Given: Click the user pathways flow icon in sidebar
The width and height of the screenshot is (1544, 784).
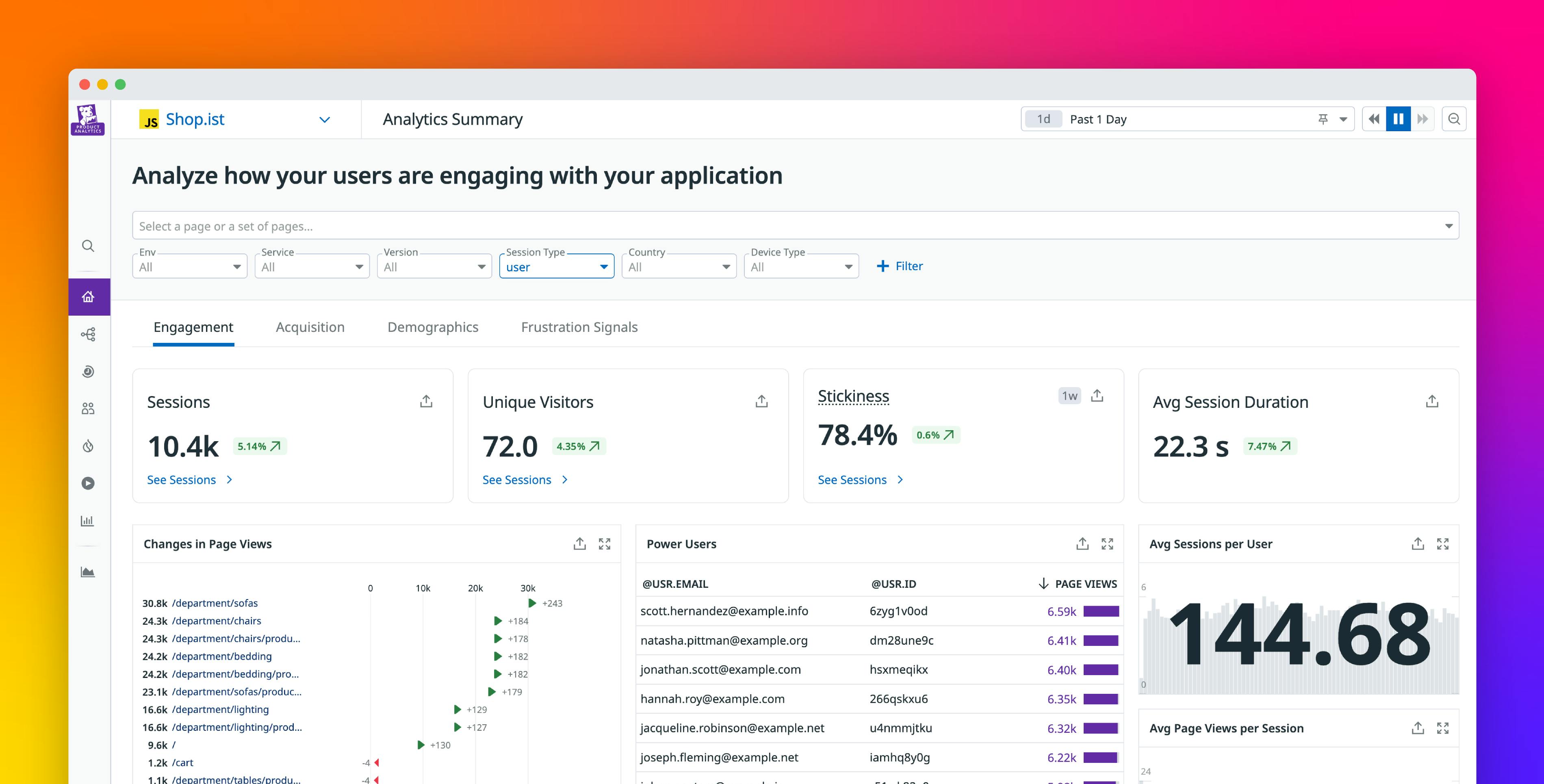Looking at the screenshot, I should (x=88, y=334).
